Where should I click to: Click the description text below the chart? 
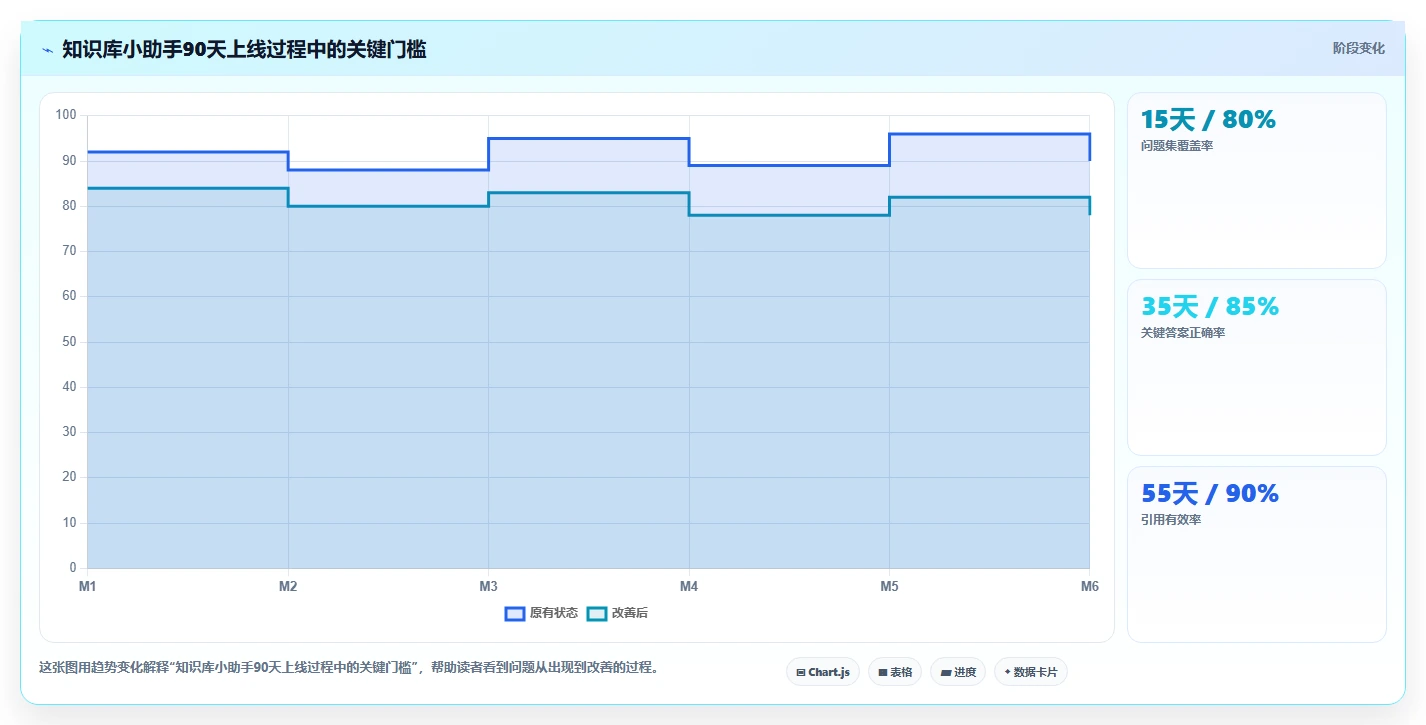coord(351,667)
